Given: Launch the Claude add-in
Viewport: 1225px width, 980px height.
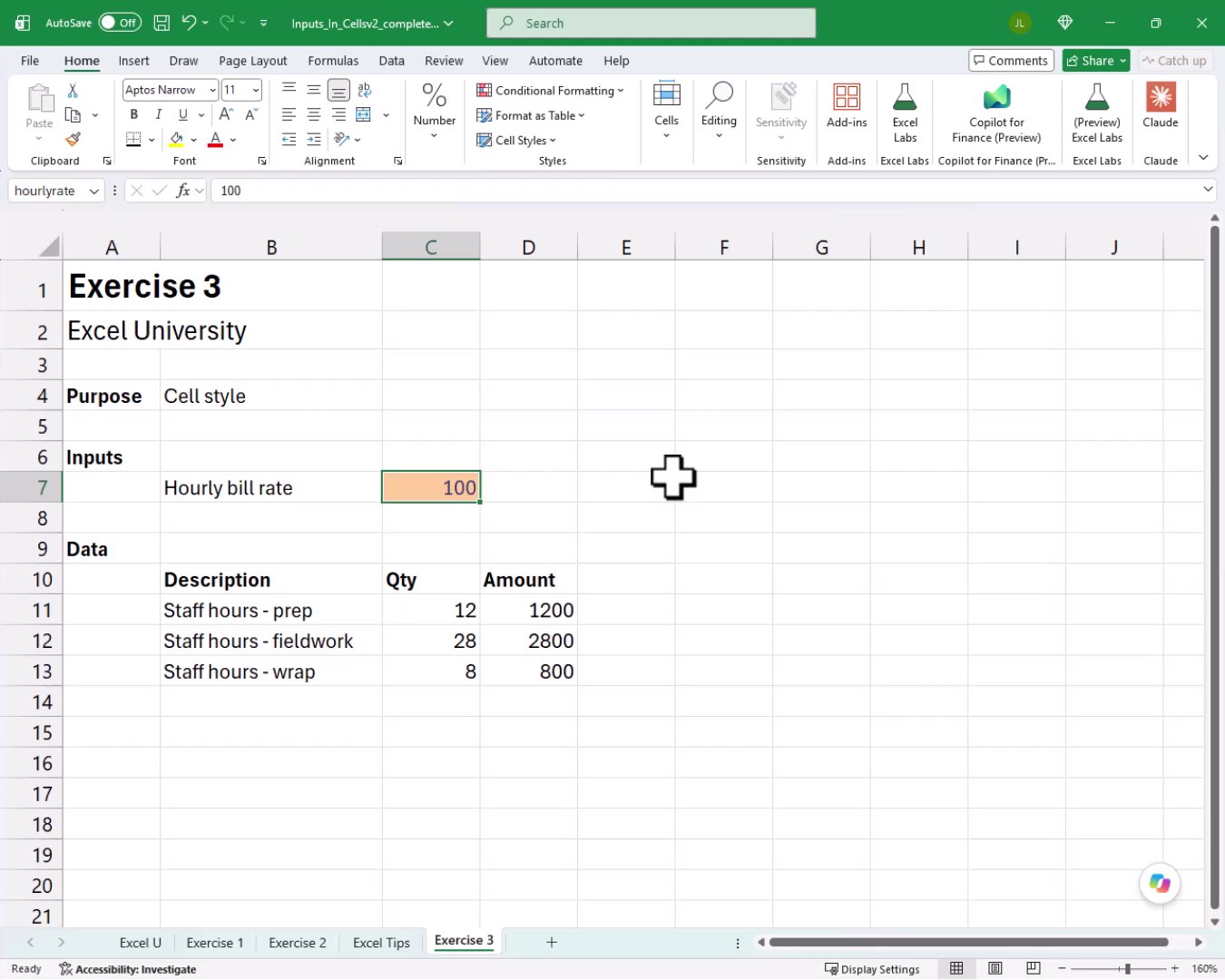Looking at the screenshot, I should pos(1161,106).
